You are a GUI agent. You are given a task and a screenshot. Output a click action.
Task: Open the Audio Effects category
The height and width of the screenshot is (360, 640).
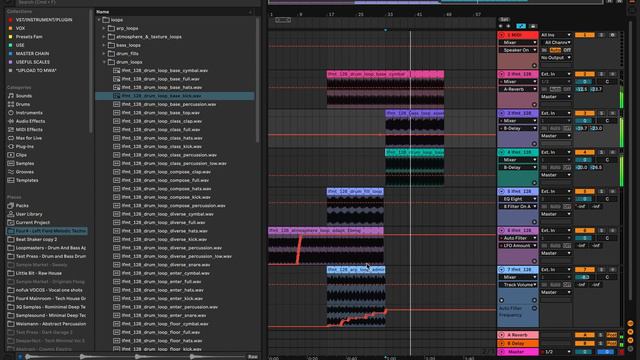coord(30,121)
